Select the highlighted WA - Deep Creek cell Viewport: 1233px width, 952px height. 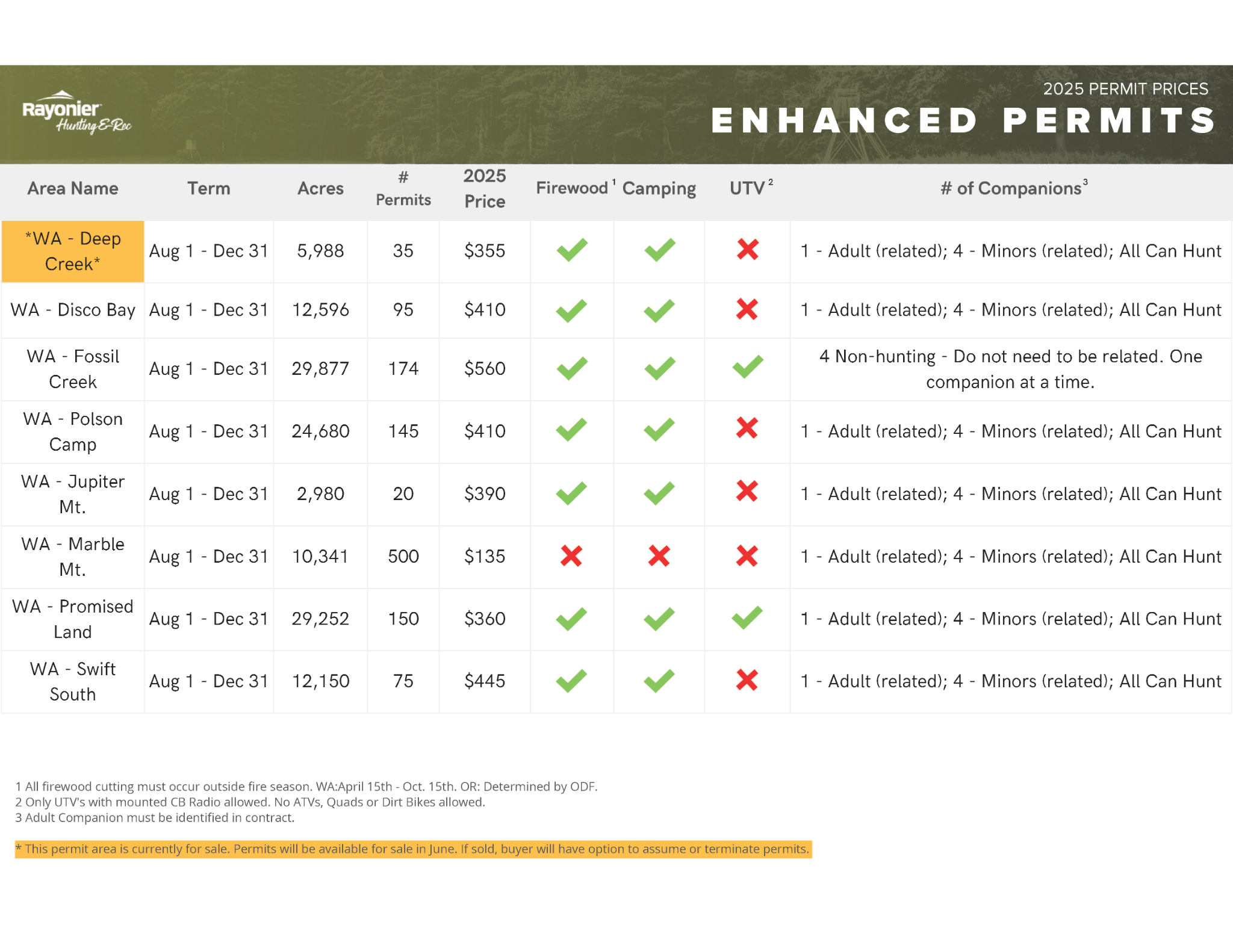pos(73,251)
